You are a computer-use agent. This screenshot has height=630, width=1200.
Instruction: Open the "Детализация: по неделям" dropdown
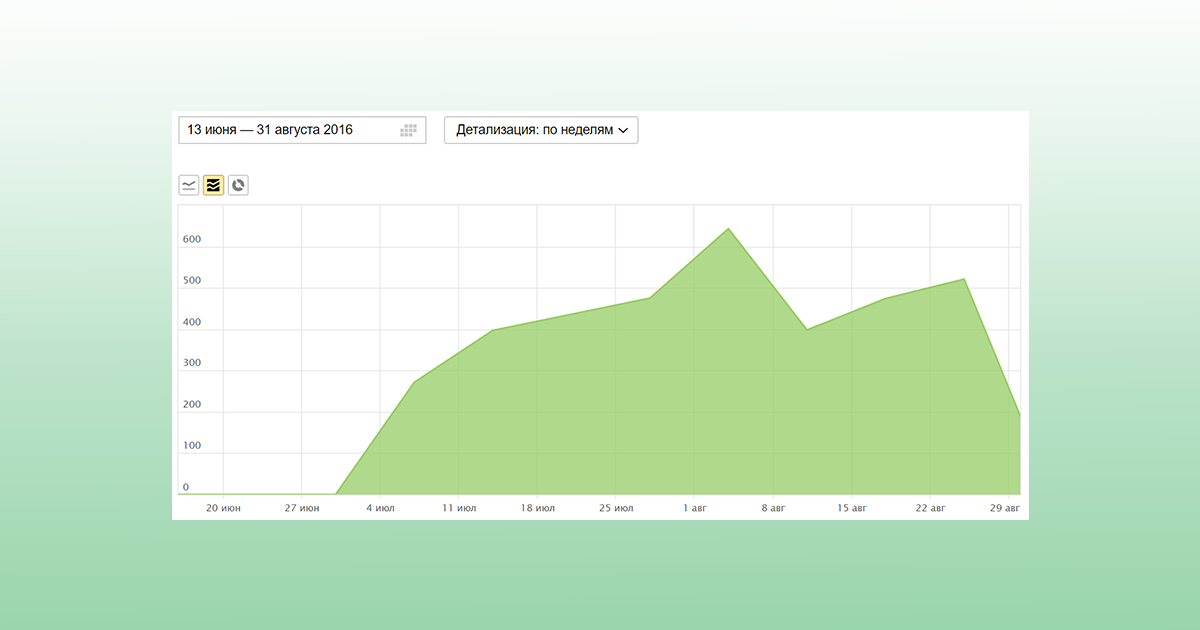(541, 130)
